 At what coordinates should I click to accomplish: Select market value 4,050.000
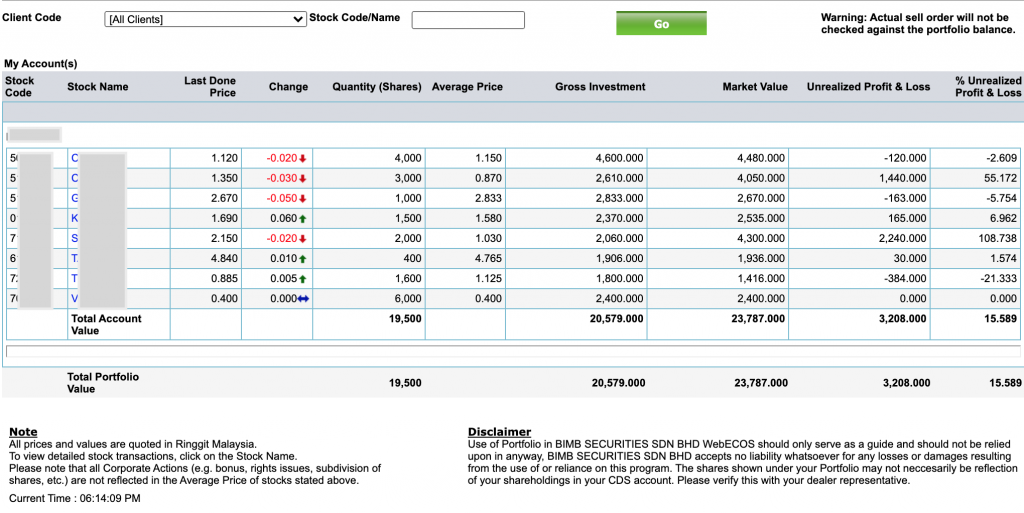(761, 178)
